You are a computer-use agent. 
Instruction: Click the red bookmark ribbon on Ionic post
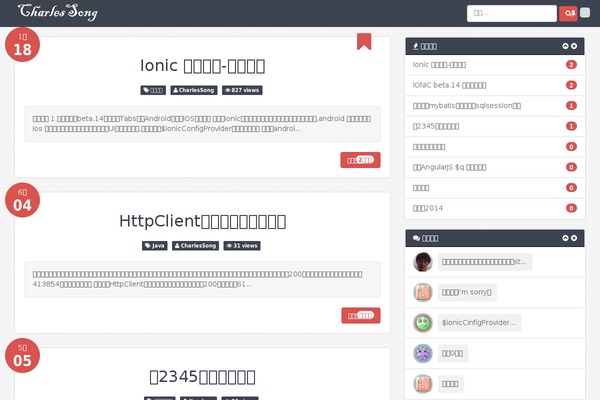(364, 41)
